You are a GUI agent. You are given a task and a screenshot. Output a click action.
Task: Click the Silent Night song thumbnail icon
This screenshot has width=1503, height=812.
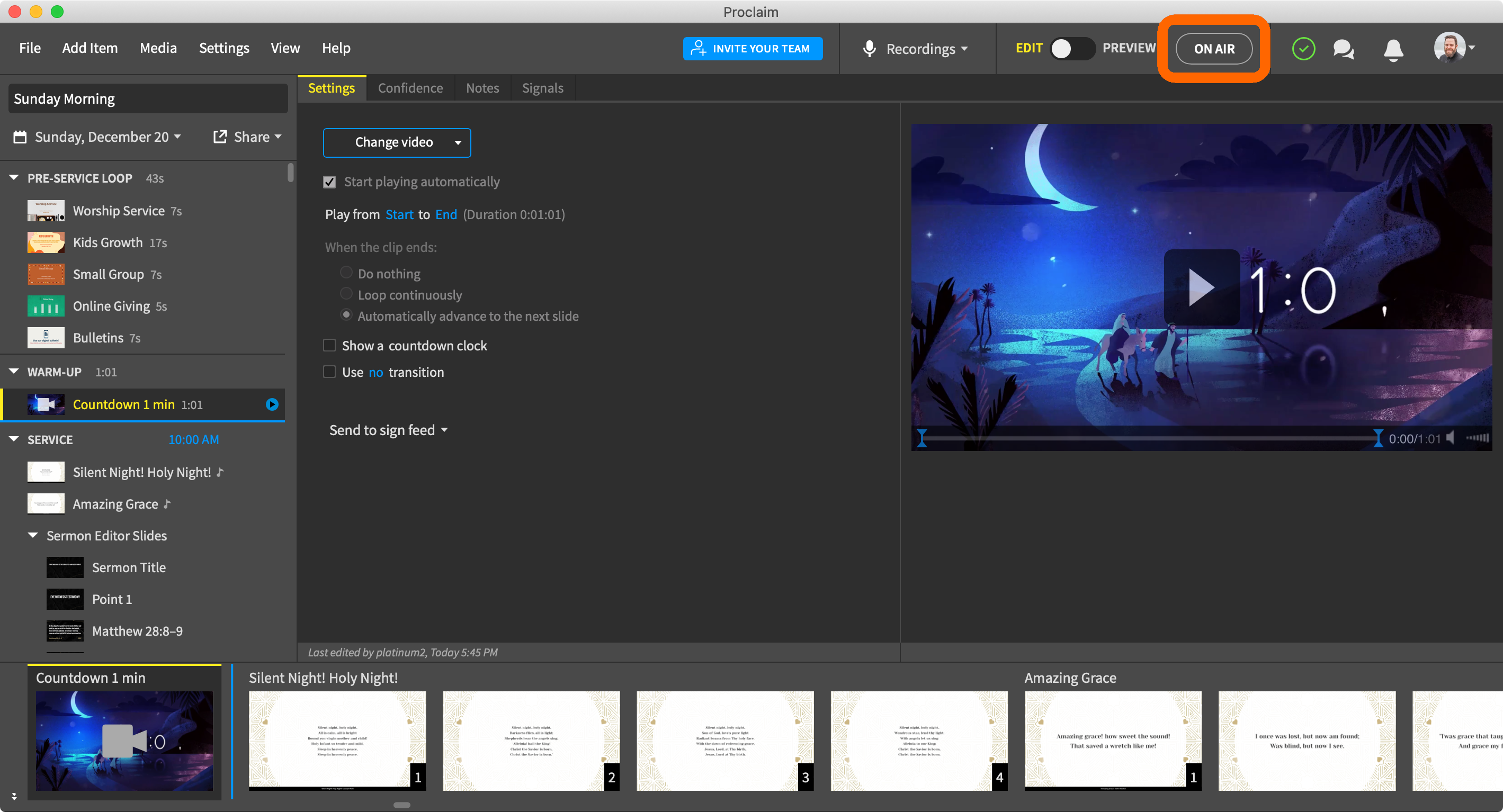pyautogui.click(x=46, y=472)
